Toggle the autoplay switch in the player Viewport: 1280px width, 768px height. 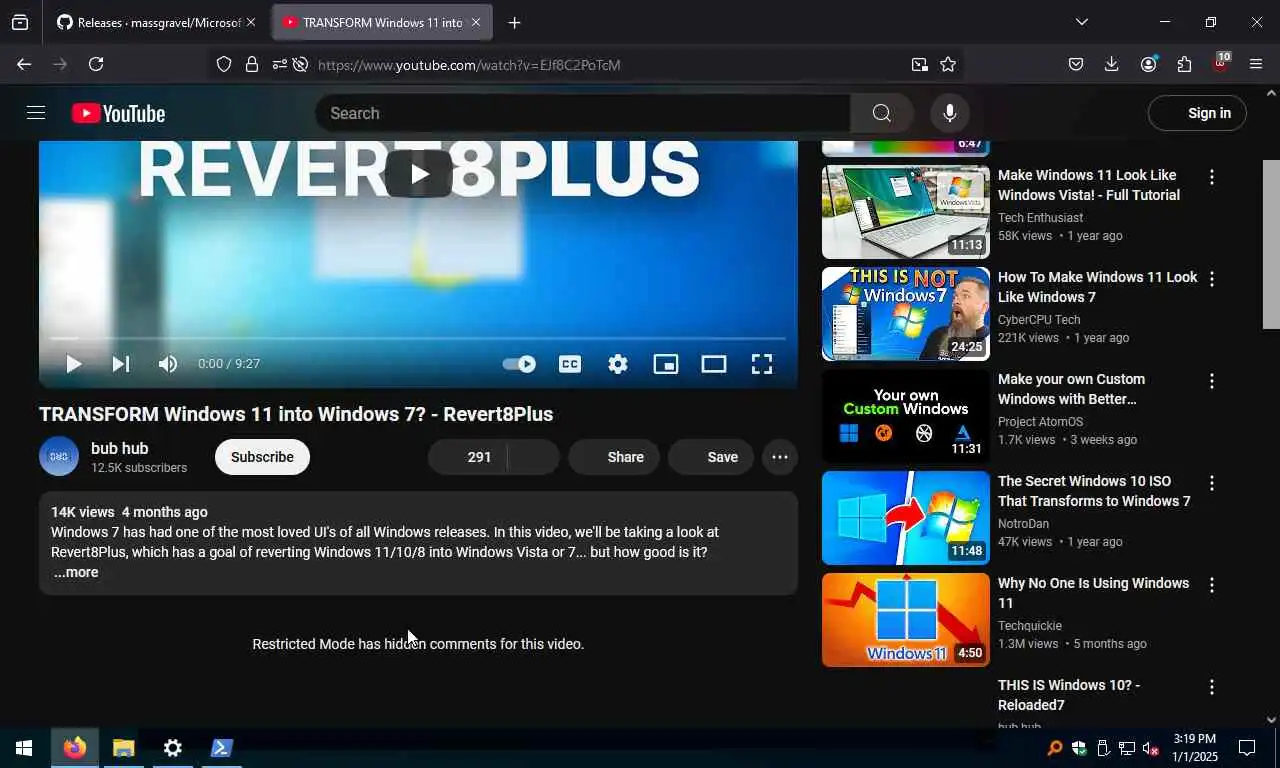[x=519, y=364]
